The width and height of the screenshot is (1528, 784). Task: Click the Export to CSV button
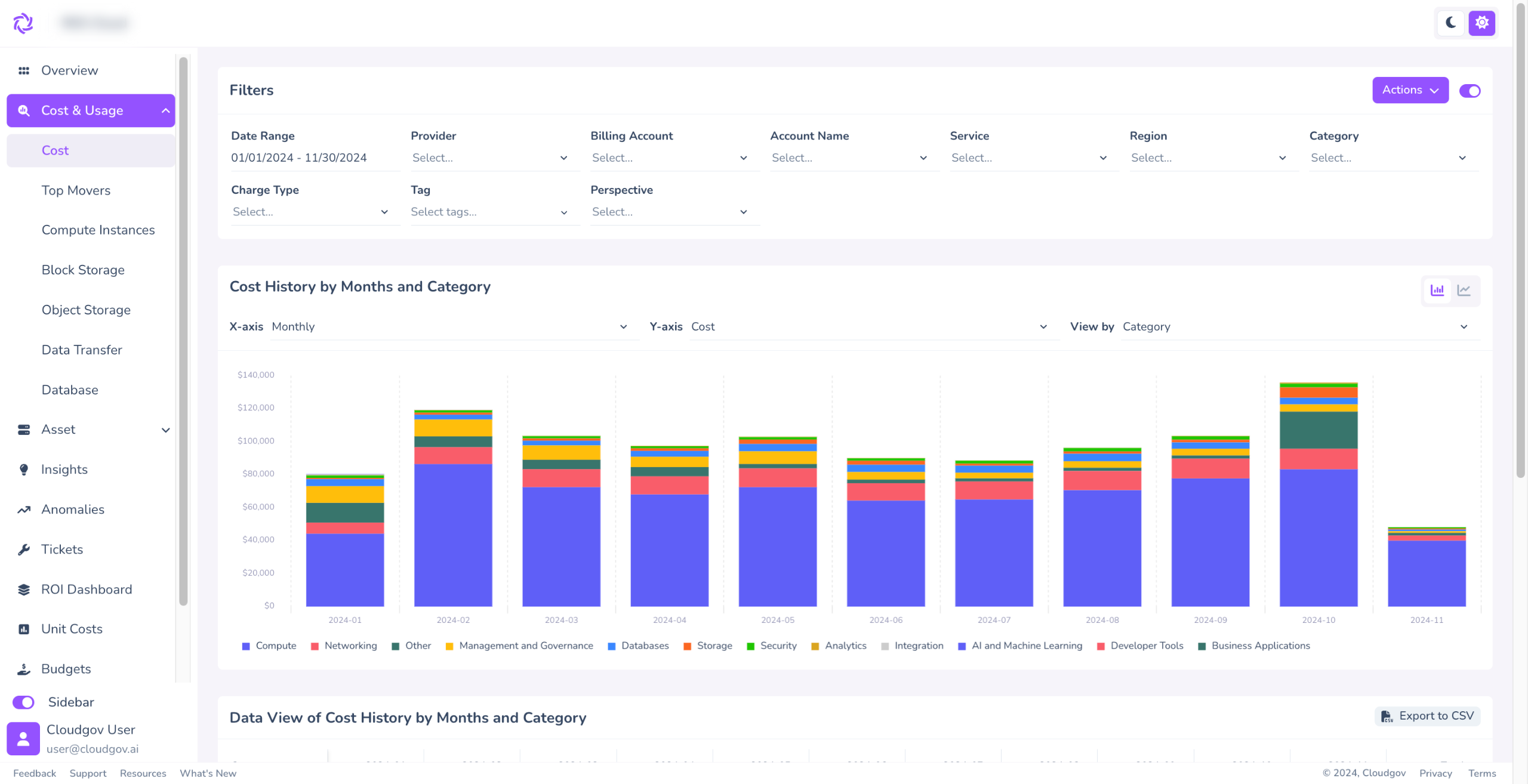(1428, 716)
